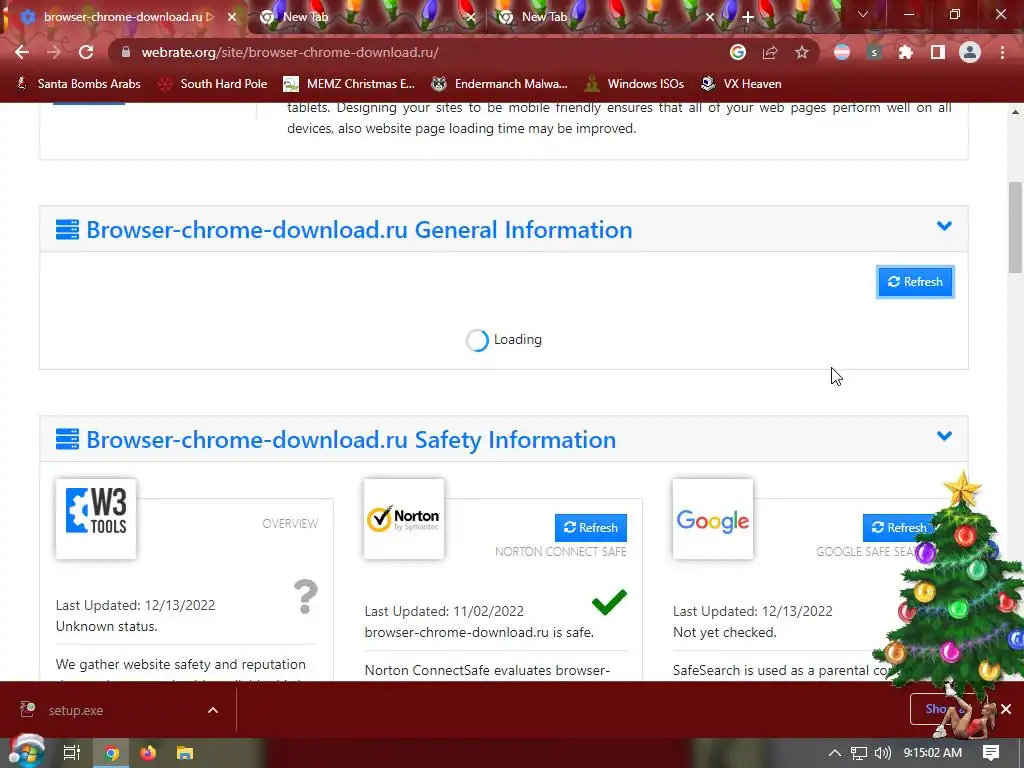View site info via the padlock icon

[126, 52]
